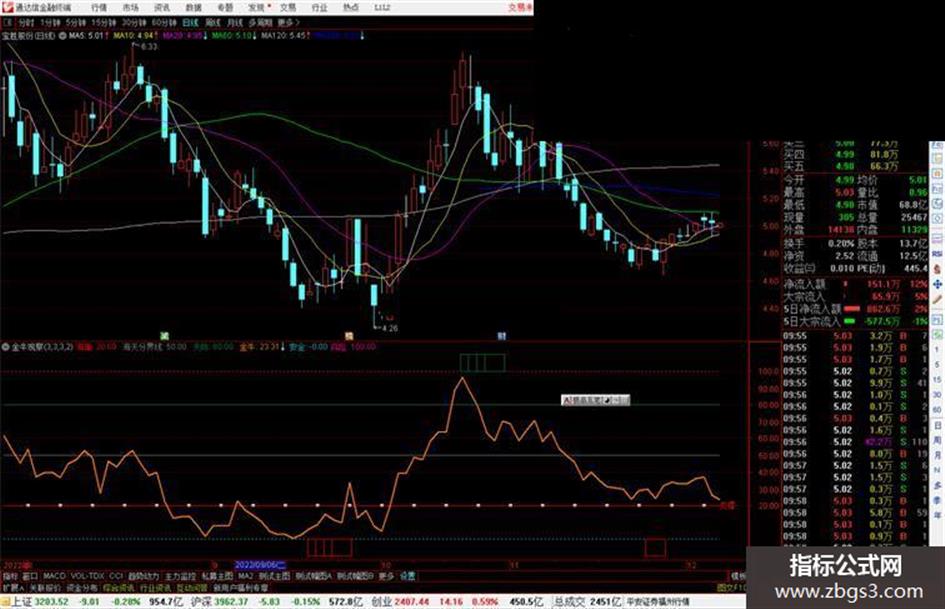Screen dimensions: 945x609
Task: Click the 60 minute shortcut in right sidebar
Action: (937, 410)
